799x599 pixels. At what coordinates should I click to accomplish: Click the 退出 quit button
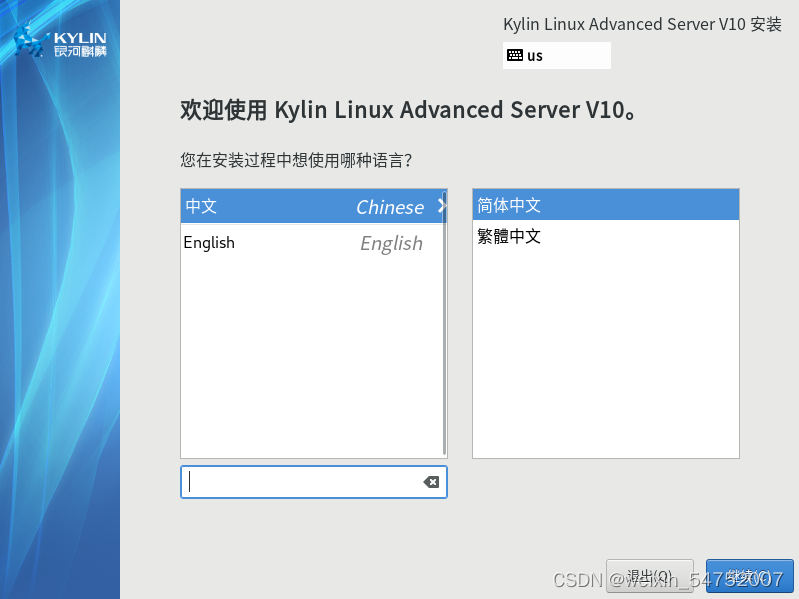click(649, 576)
